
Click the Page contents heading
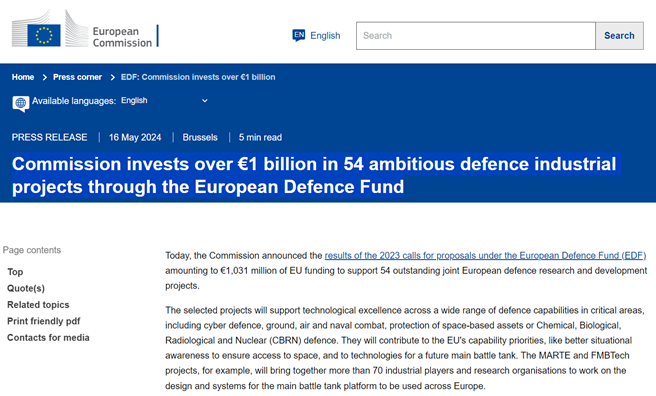(x=32, y=250)
